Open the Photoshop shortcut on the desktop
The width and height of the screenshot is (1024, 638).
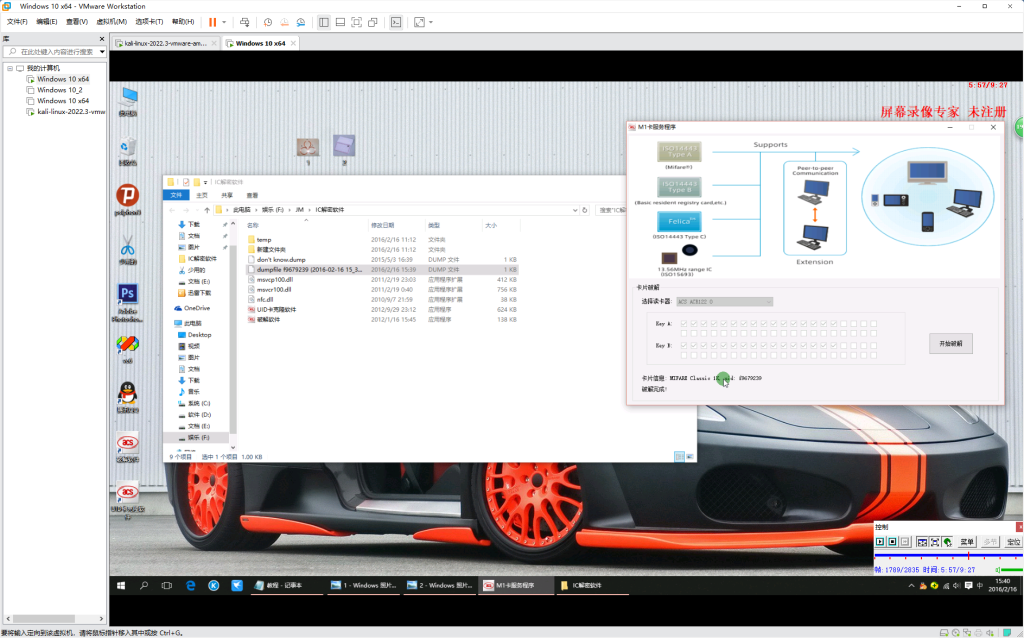click(x=127, y=293)
